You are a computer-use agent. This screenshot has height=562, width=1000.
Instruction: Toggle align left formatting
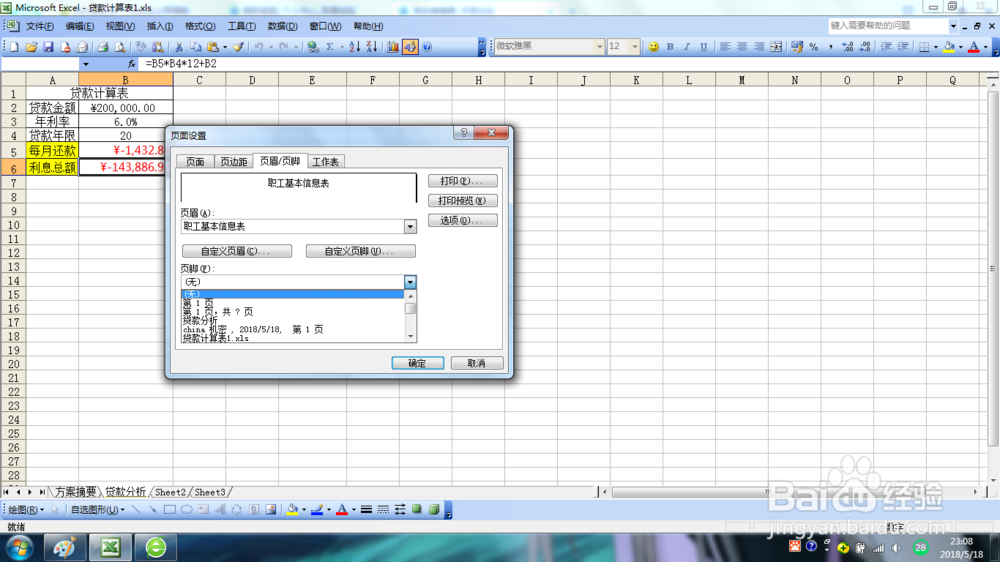[x=725, y=47]
